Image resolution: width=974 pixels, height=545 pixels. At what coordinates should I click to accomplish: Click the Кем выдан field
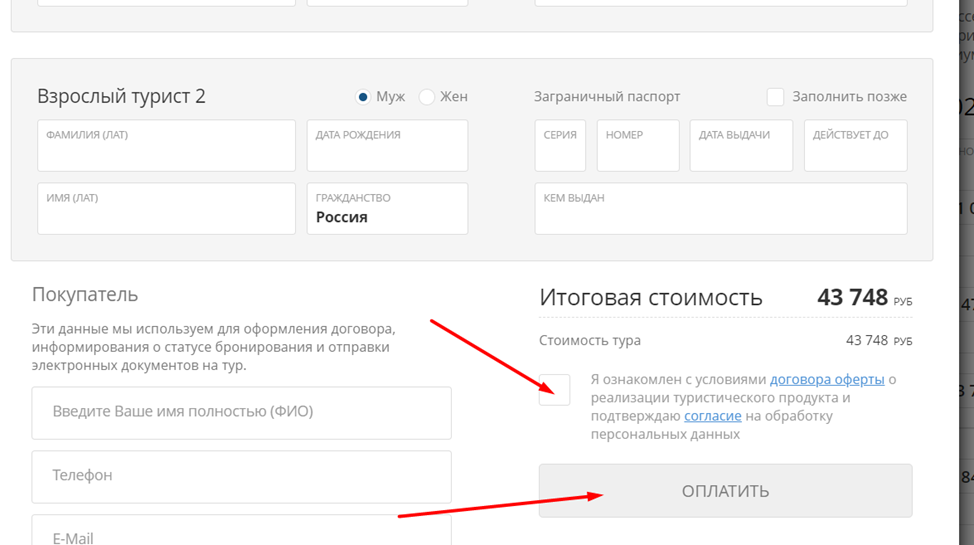(721, 209)
